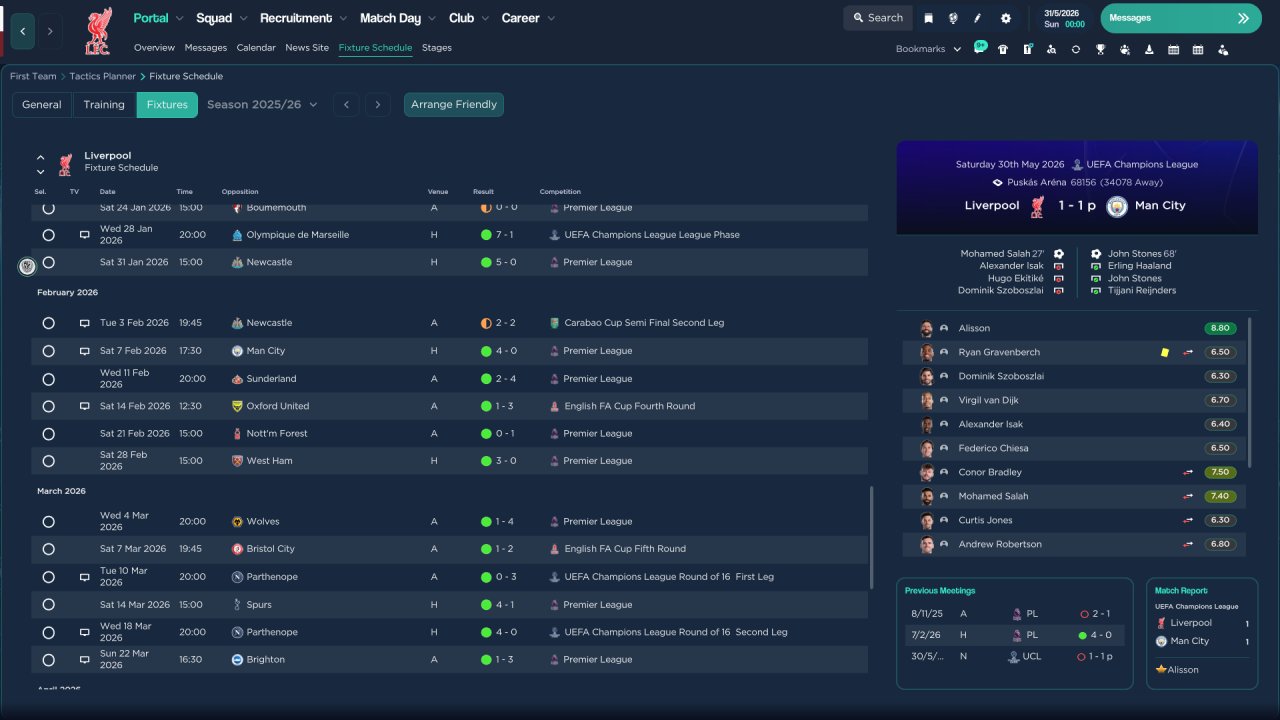Switch to the Overview tab
The width and height of the screenshot is (1280, 720).
click(x=154, y=48)
